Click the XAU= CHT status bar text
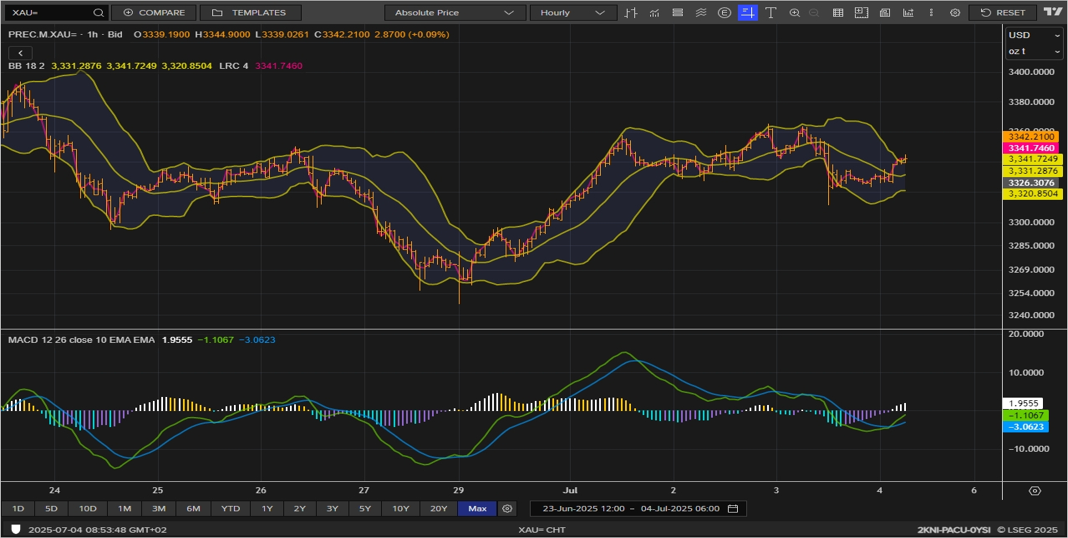This screenshot has width=1068, height=538. (542, 530)
